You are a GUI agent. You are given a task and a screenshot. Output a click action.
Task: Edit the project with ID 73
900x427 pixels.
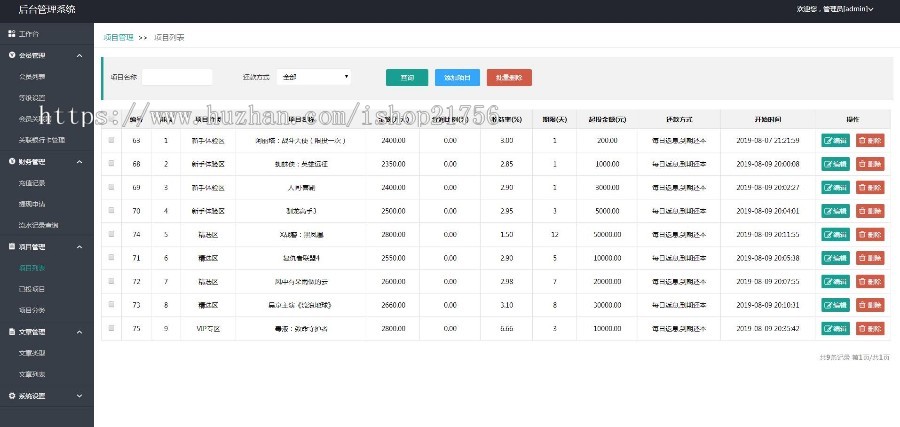click(x=836, y=305)
